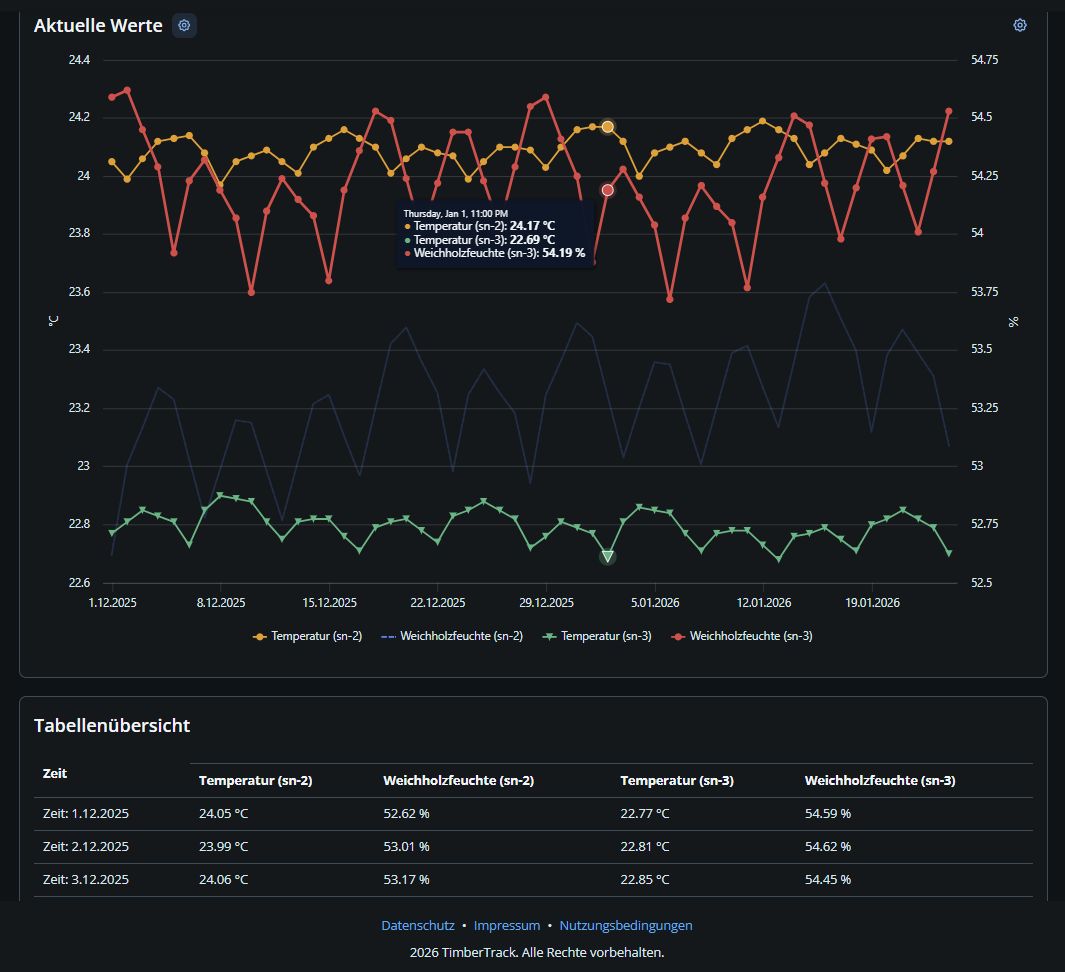
Task: Click highlighted yellow Temperatur (sn-2) data point
Action: pyautogui.click(x=607, y=127)
